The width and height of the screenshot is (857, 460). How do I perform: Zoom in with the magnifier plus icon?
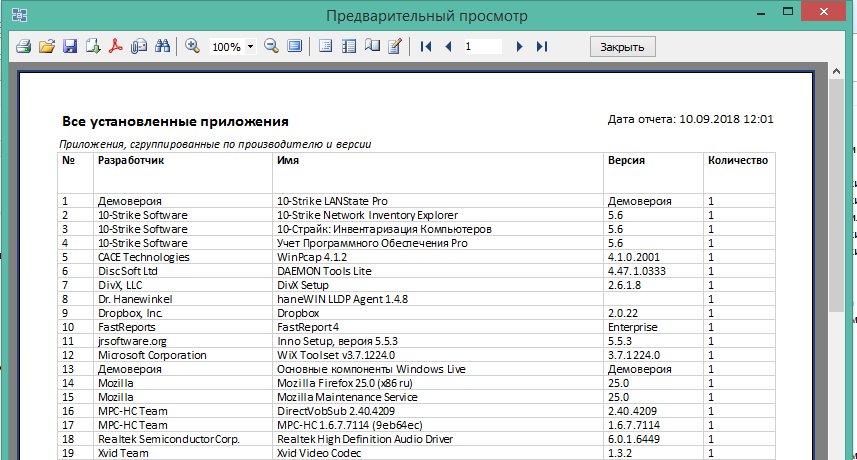point(192,46)
